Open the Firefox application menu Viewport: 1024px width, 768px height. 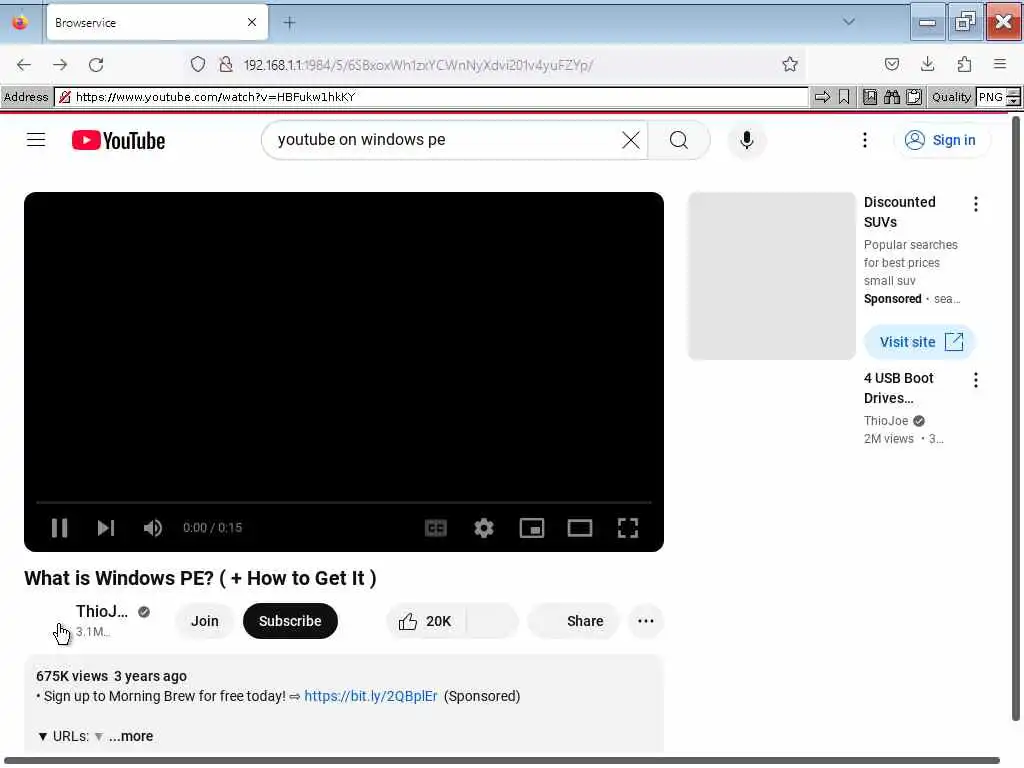click(1000, 64)
